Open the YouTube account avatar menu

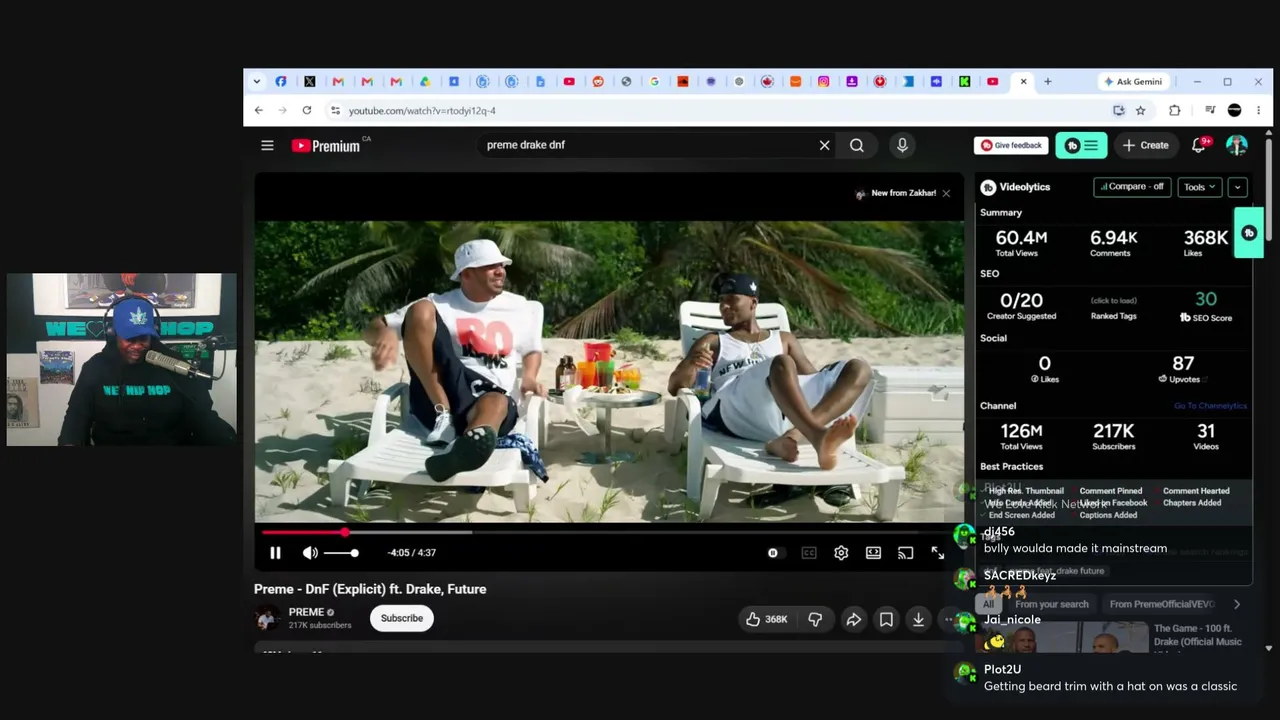coord(1237,145)
